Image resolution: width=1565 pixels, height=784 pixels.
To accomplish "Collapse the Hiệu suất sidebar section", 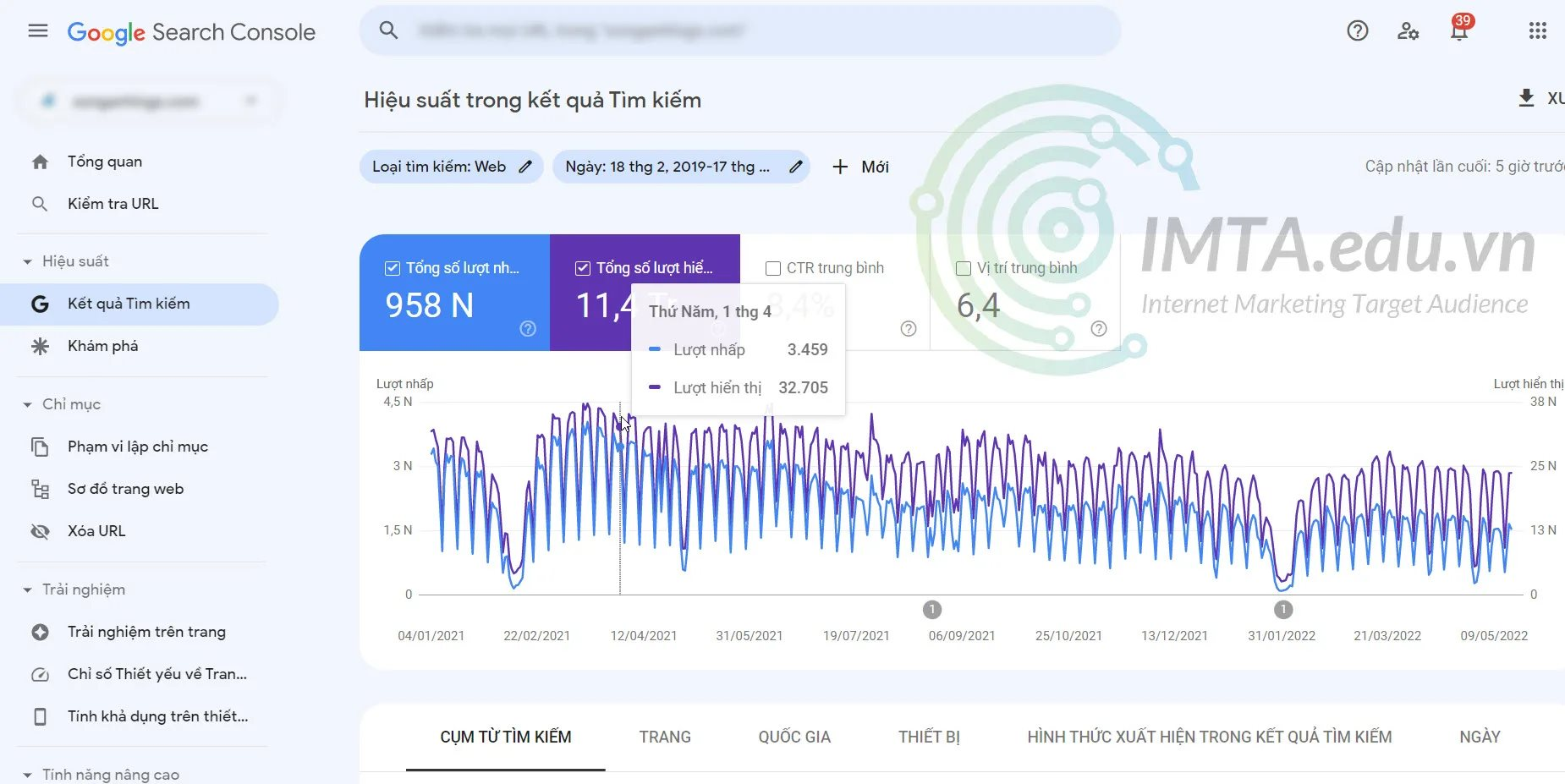I will point(28,261).
